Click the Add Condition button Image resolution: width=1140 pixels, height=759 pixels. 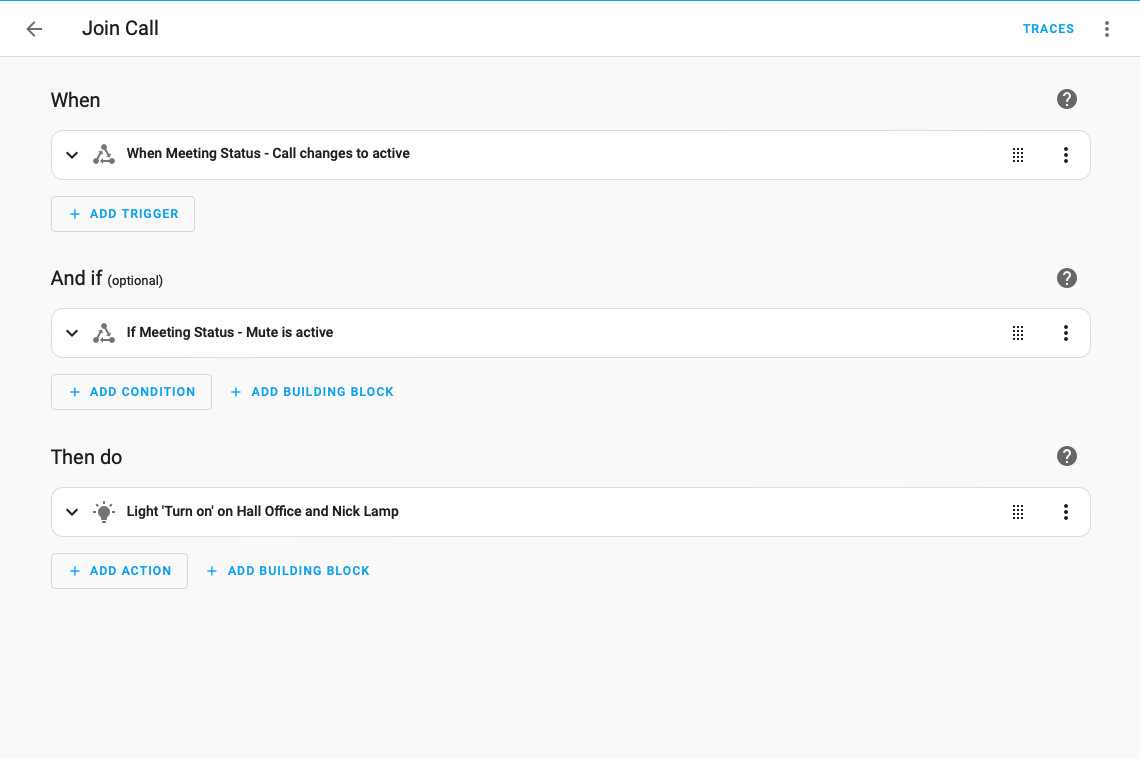click(131, 392)
